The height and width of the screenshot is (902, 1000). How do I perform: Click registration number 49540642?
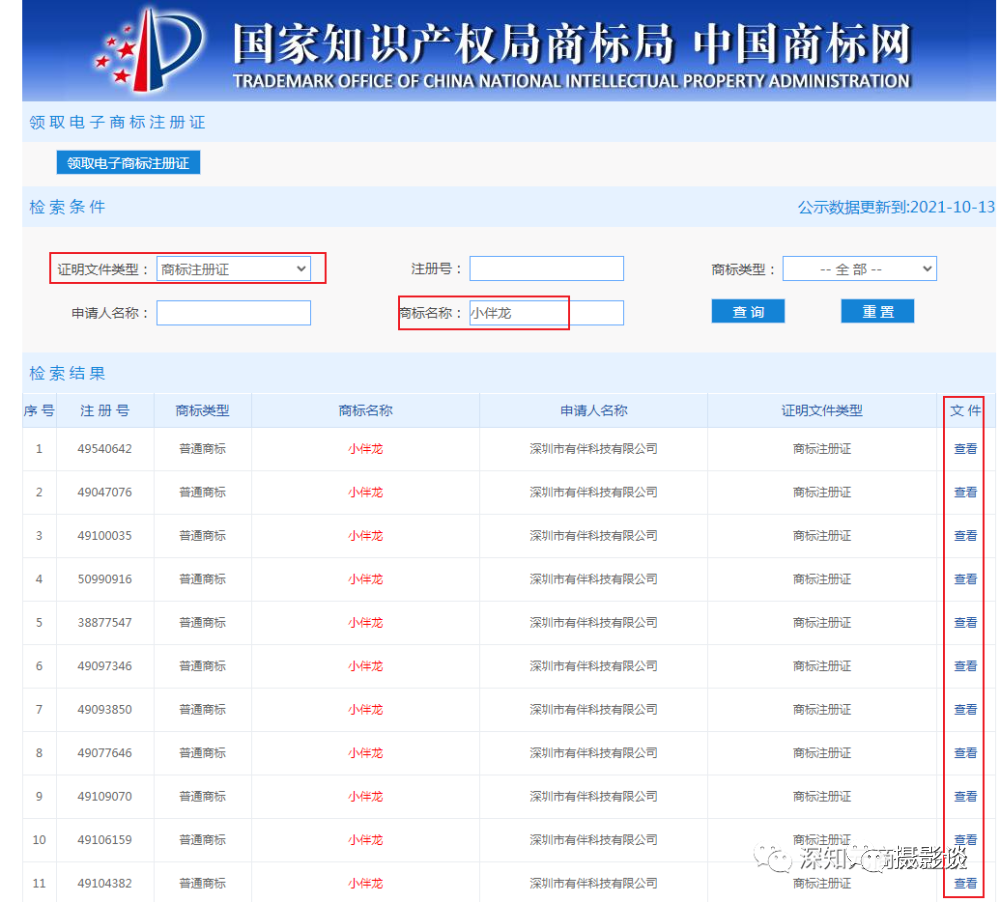coord(105,448)
